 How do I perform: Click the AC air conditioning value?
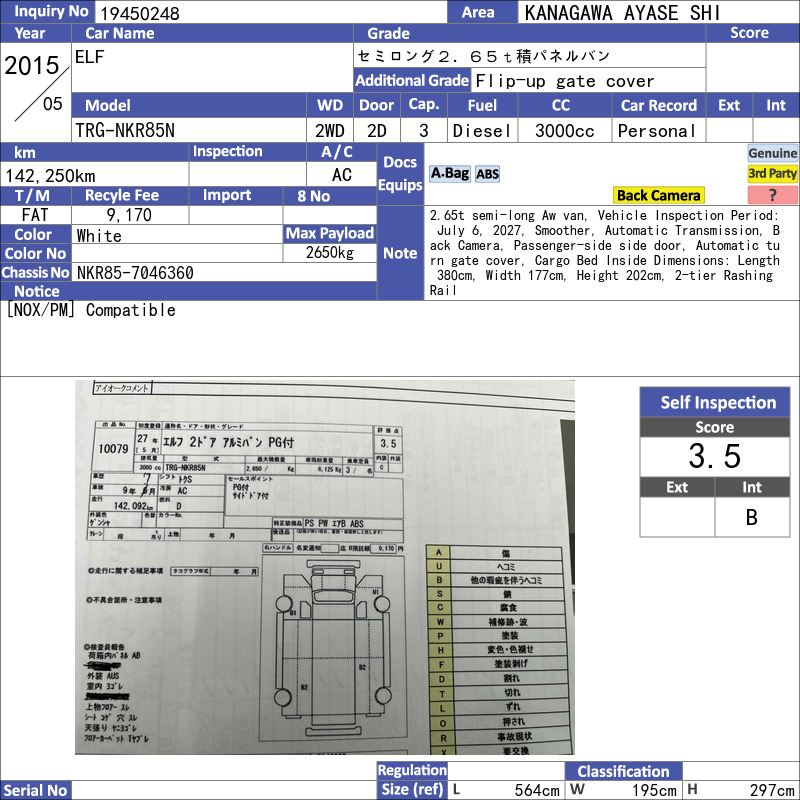point(341,175)
